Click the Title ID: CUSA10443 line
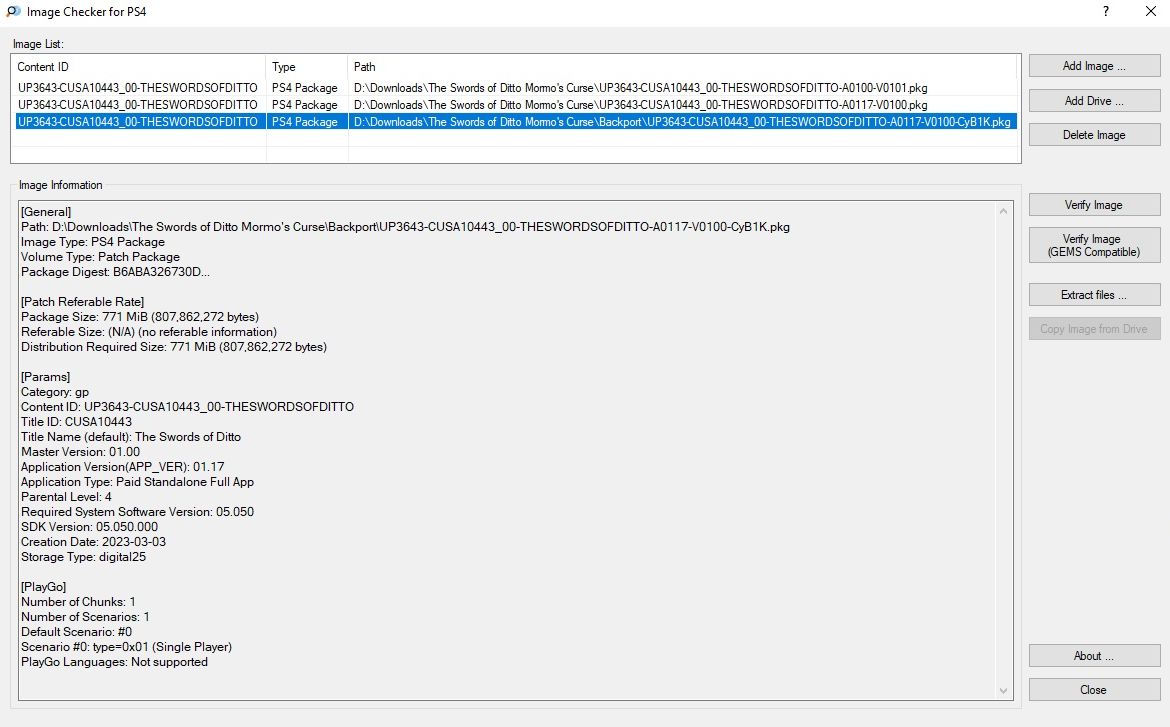 pos(76,422)
